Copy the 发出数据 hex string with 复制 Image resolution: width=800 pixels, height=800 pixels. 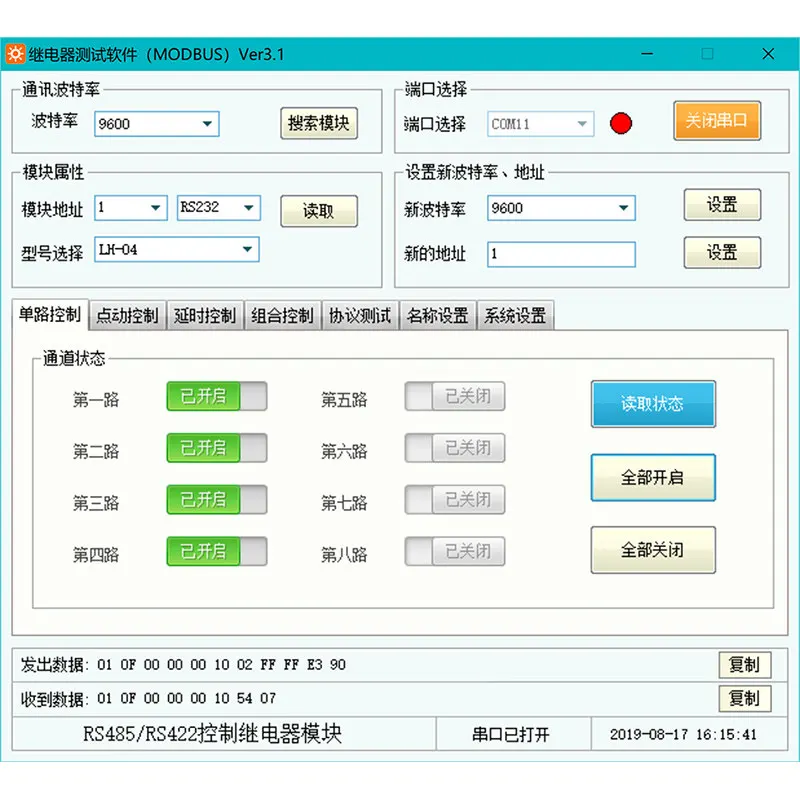coord(744,665)
